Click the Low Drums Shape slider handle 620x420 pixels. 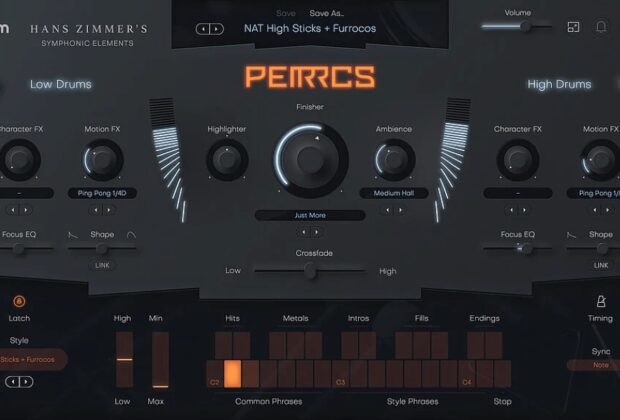pyautogui.click(x=101, y=248)
